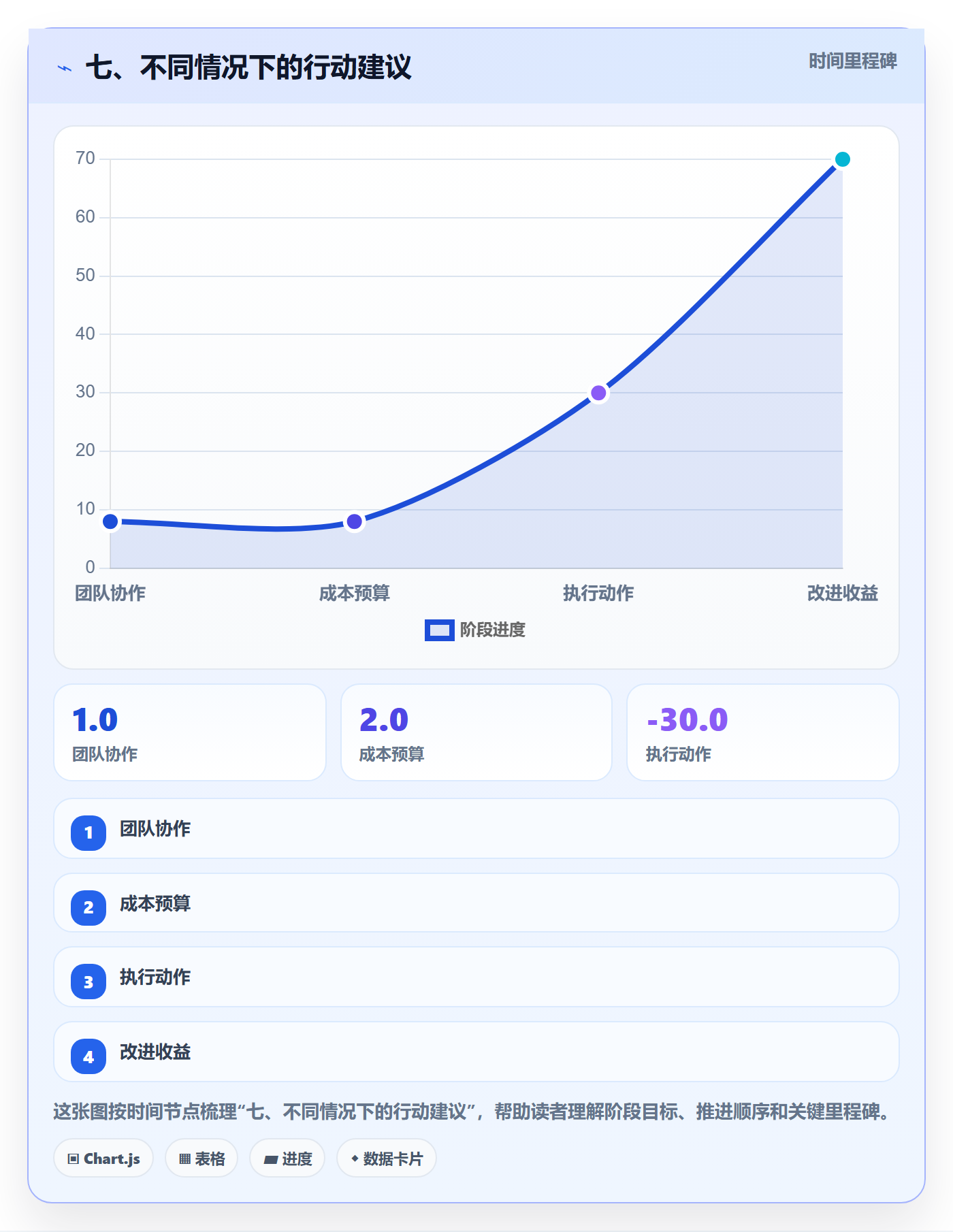Open the 团队协作 list row
The height and width of the screenshot is (1232, 953).
[x=476, y=828]
